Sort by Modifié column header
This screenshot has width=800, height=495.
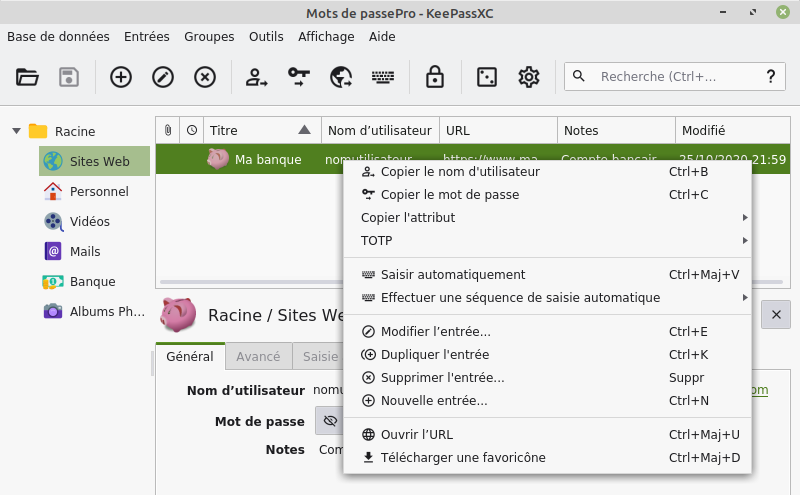click(733, 130)
